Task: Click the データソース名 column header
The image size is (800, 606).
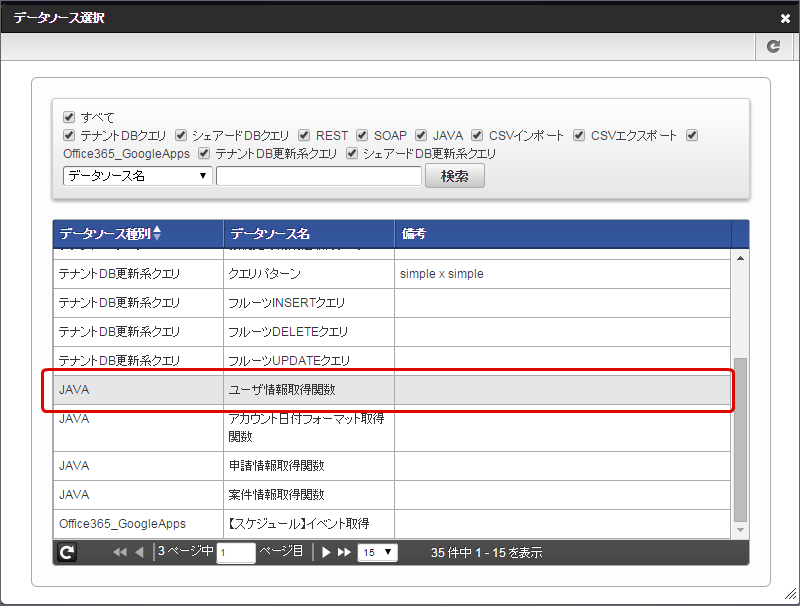Action: click(x=308, y=233)
